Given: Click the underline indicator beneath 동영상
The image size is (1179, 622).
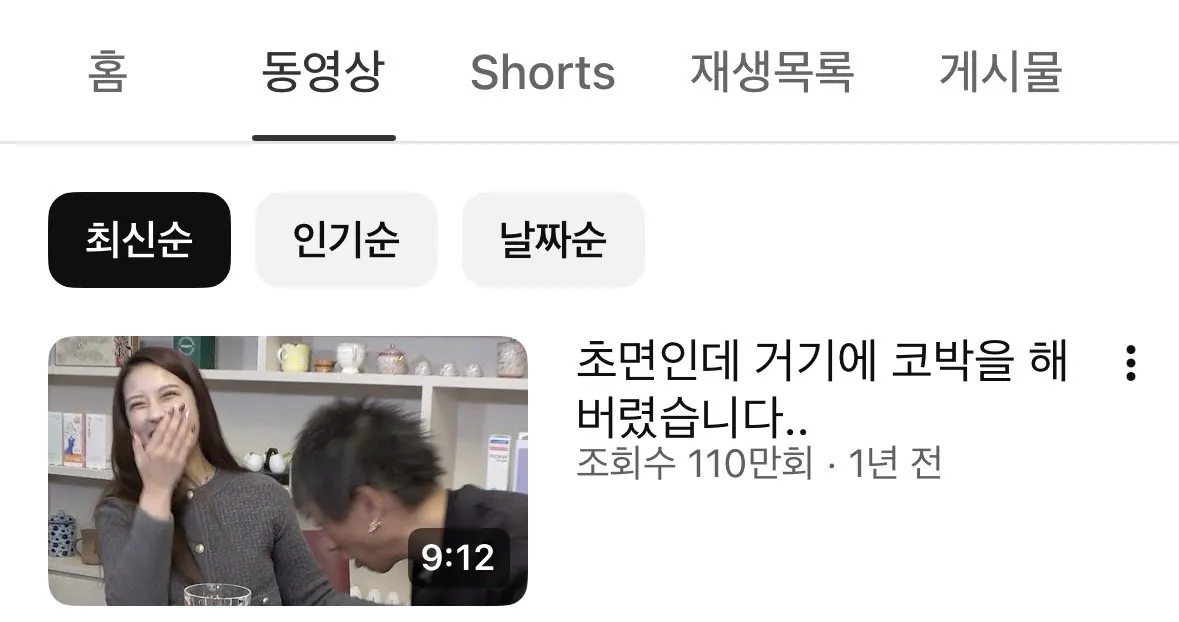Looking at the screenshot, I should point(324,138).
